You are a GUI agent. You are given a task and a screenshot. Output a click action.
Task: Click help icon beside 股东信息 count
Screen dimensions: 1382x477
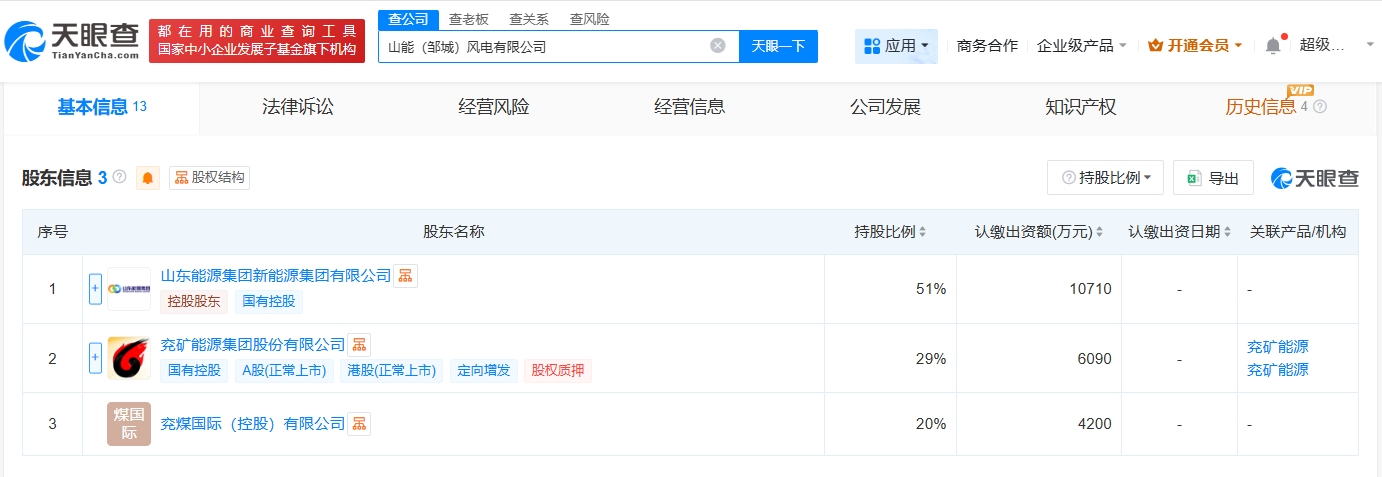(x=120, y=178)
